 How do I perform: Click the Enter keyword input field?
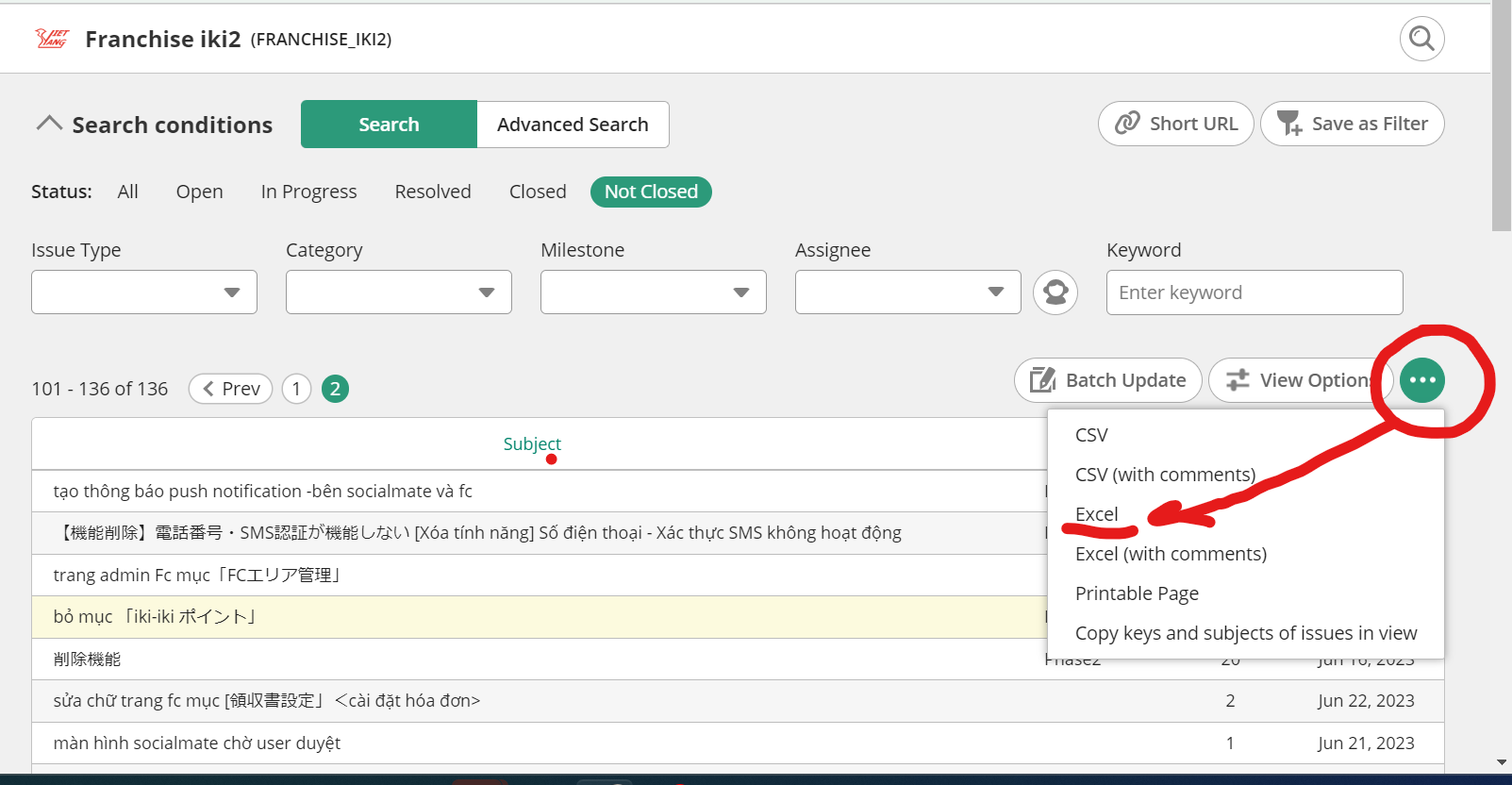click(1254, 292)
